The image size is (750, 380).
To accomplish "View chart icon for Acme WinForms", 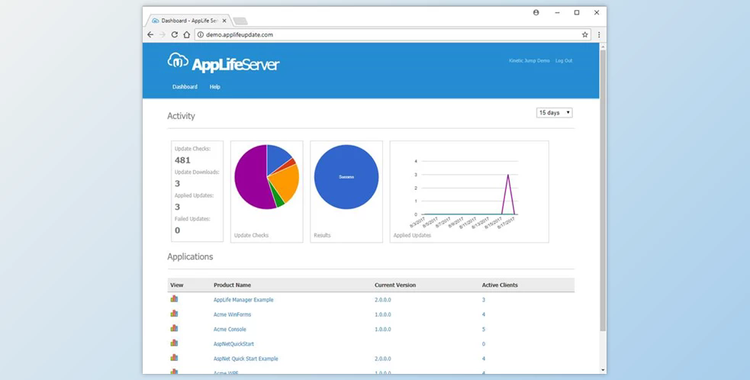I will (x=174, y=313).
